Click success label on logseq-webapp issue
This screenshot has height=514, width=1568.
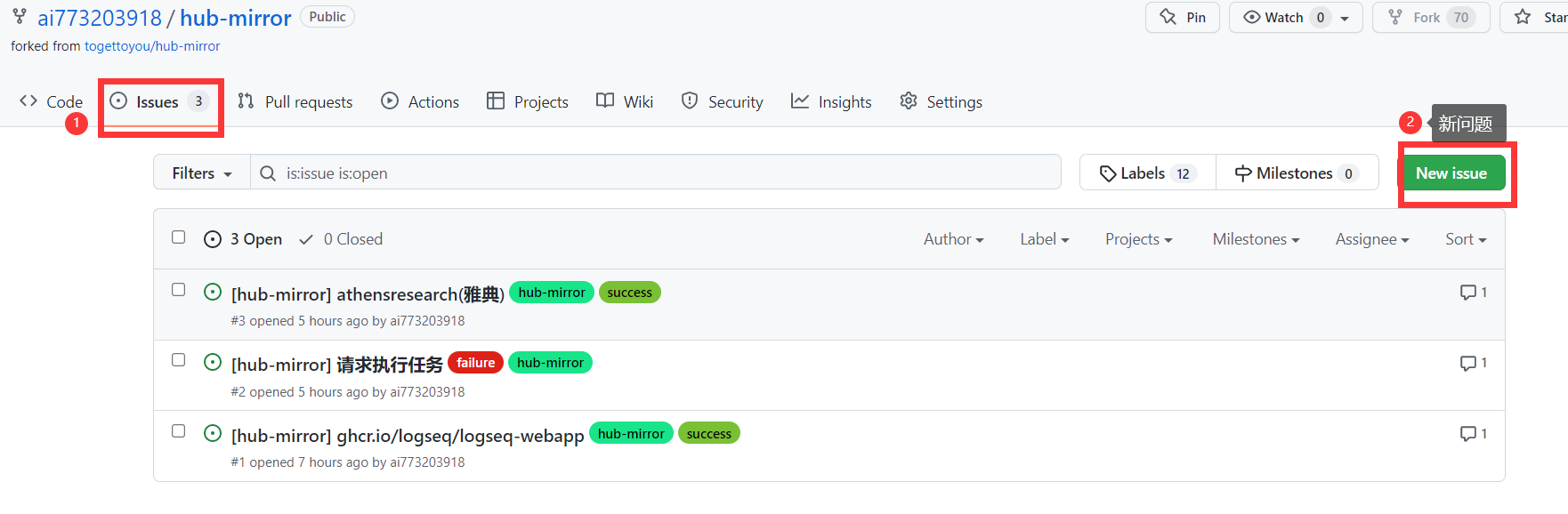(x=709, y=434)
